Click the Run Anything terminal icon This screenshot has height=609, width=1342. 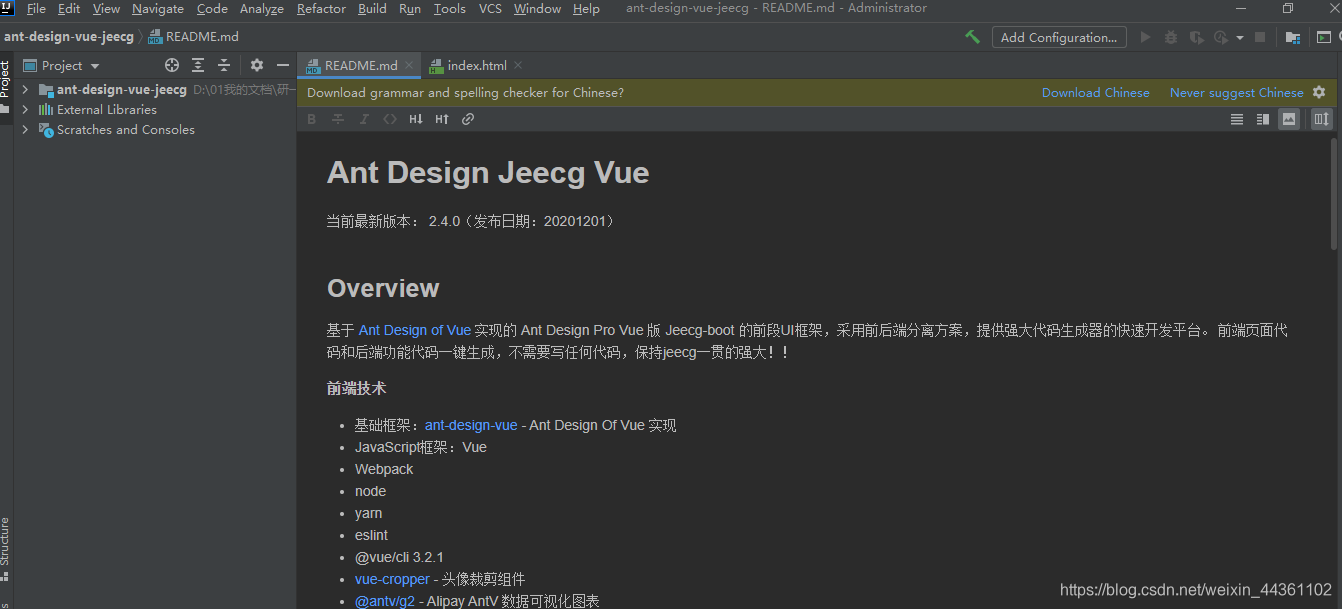tap(1324, 37)
